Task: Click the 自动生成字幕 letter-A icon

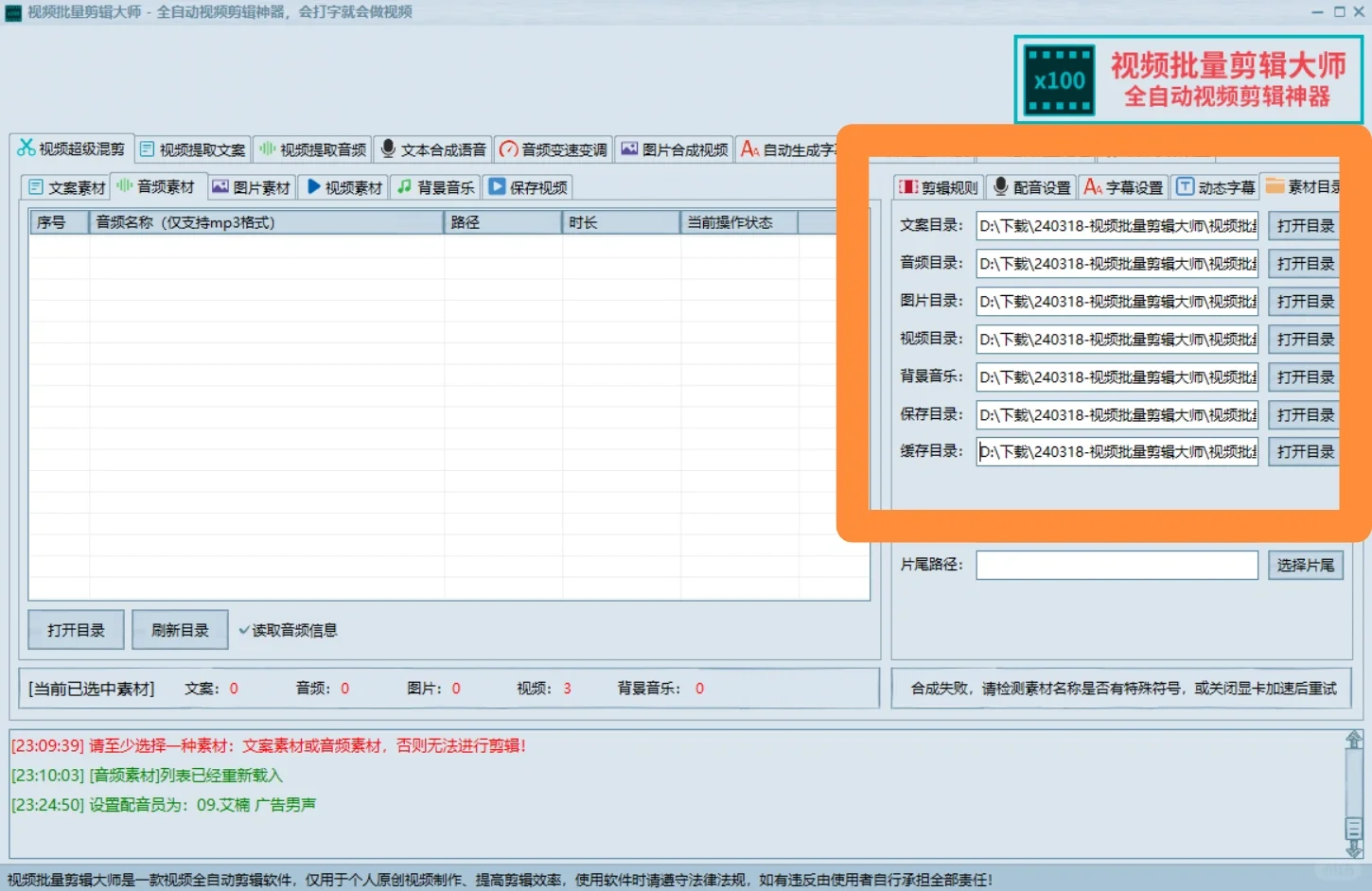Action: [749, 148]
